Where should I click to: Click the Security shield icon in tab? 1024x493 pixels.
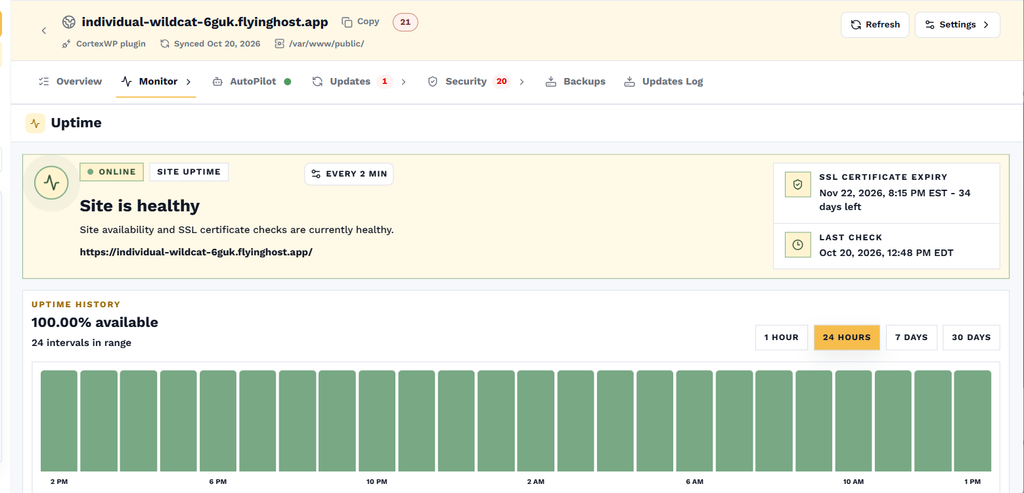pos(432,82)
